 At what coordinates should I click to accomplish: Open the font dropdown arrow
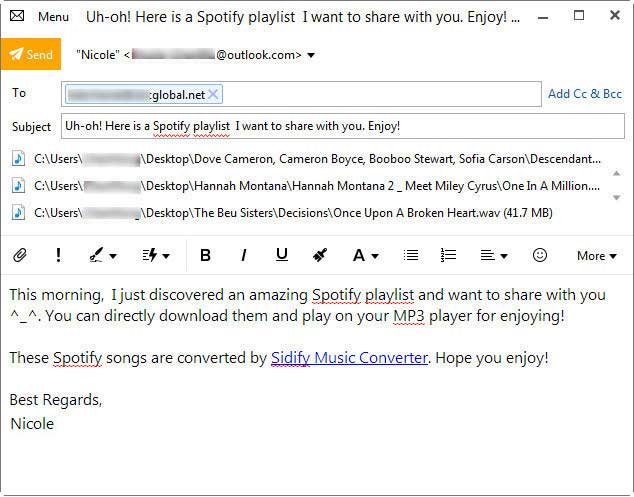click(x=375, y=256)
